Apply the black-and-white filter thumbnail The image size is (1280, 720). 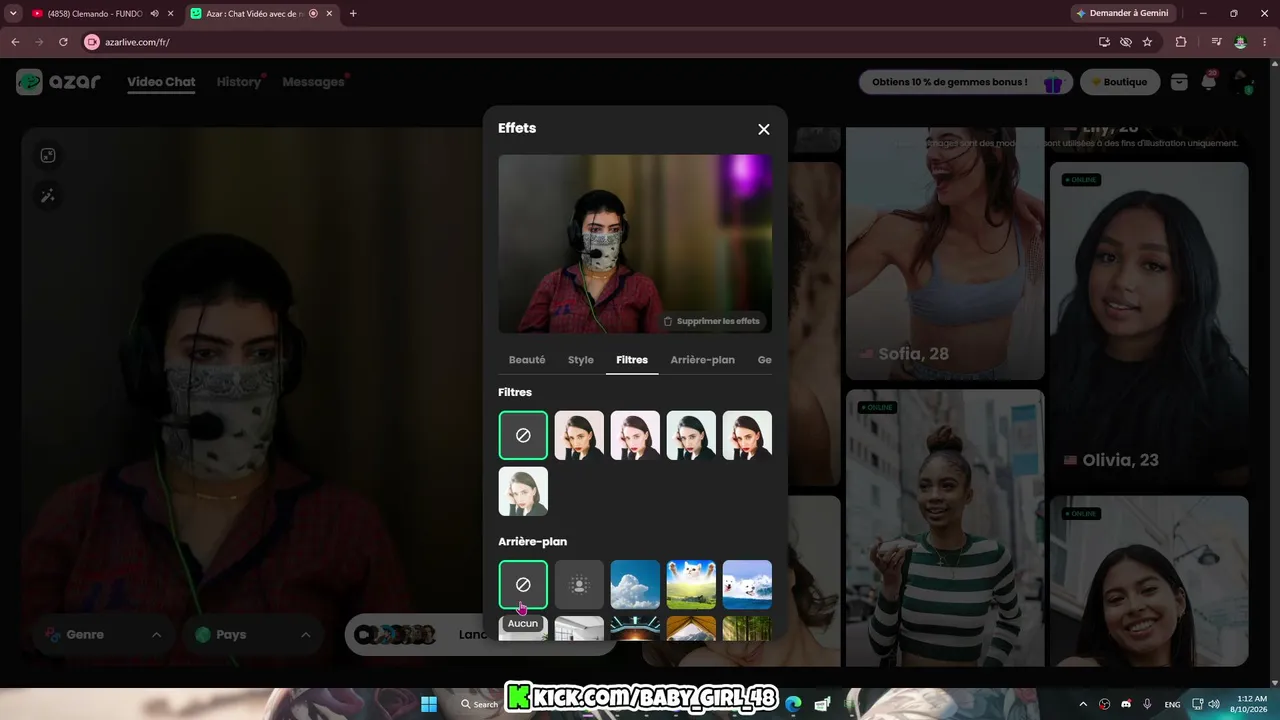click(523, 491)
